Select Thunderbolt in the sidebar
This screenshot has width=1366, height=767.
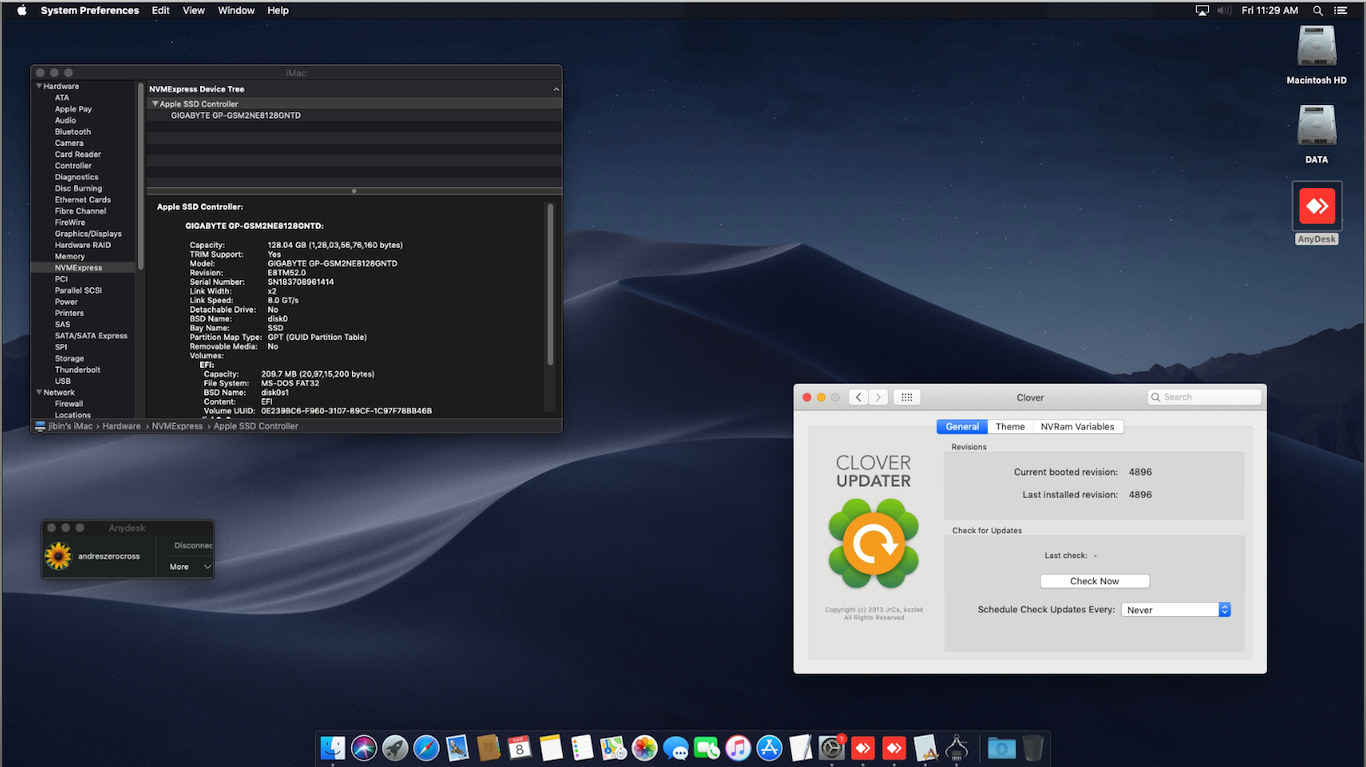(x=78, y=370)
